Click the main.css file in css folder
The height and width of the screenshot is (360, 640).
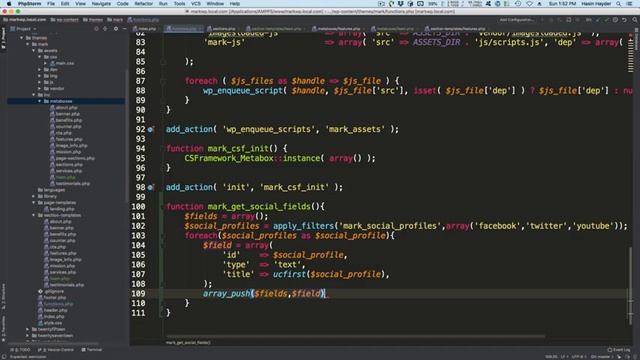pyautogui.click(x=62, y=63)
